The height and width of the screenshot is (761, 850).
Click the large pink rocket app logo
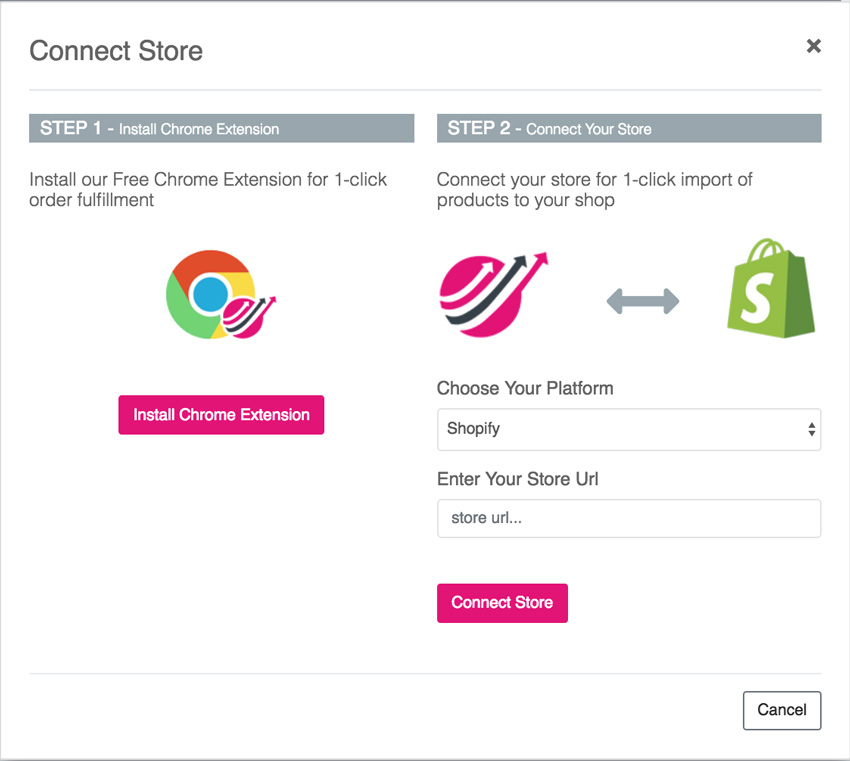[492, 294]
